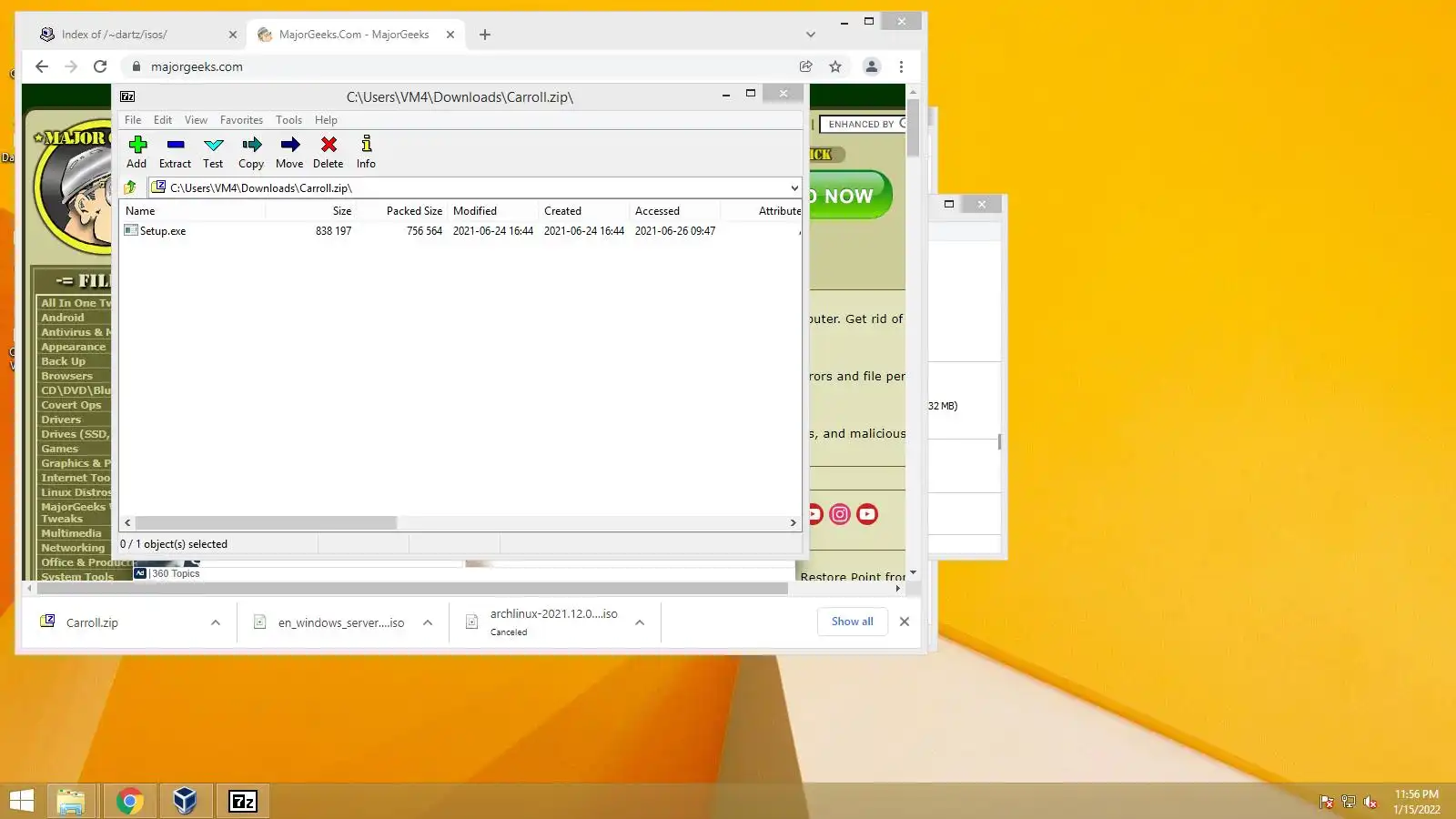Open Google Chrome from taskbar
This screenshot has height=819, width=1456.
click(x=129, y=801)
